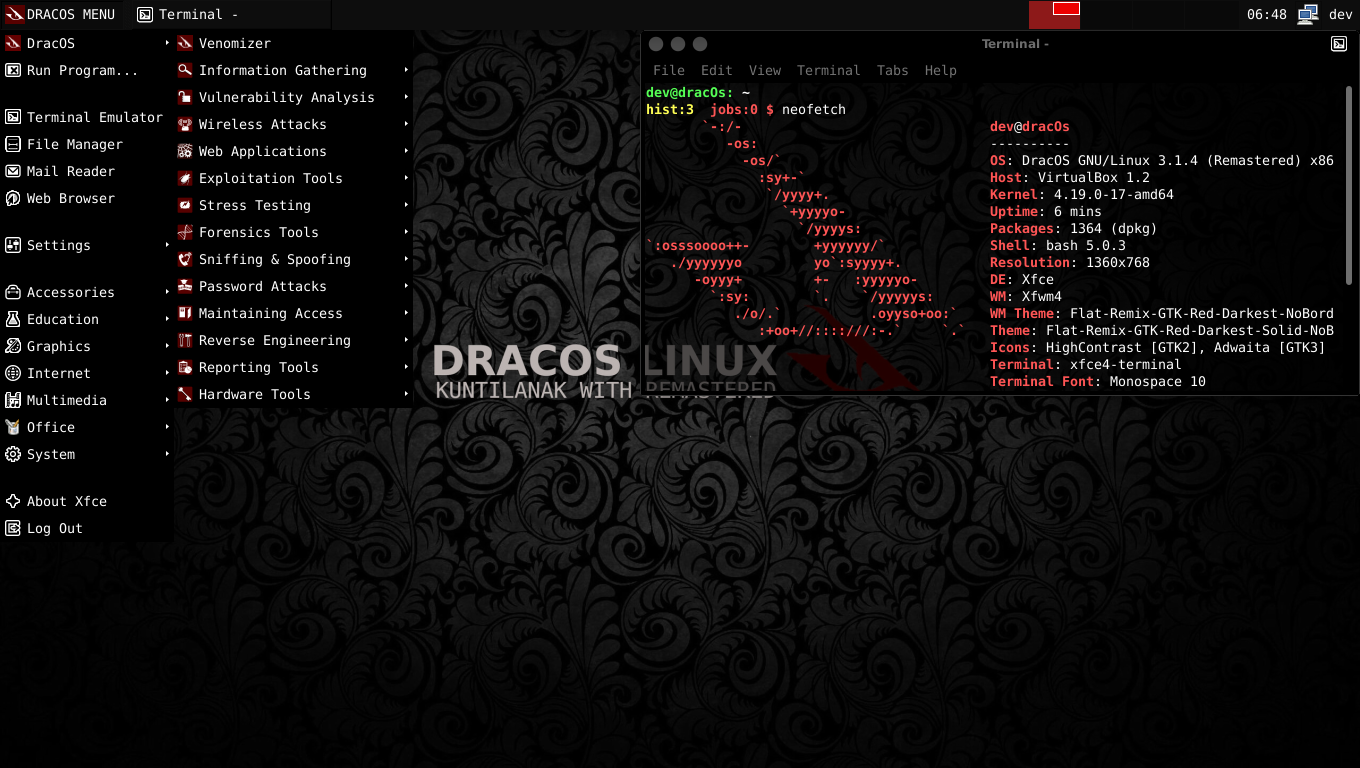Click the Vulnerability Analysis icon
This screenshot has width=1360, height=768.
185,97
